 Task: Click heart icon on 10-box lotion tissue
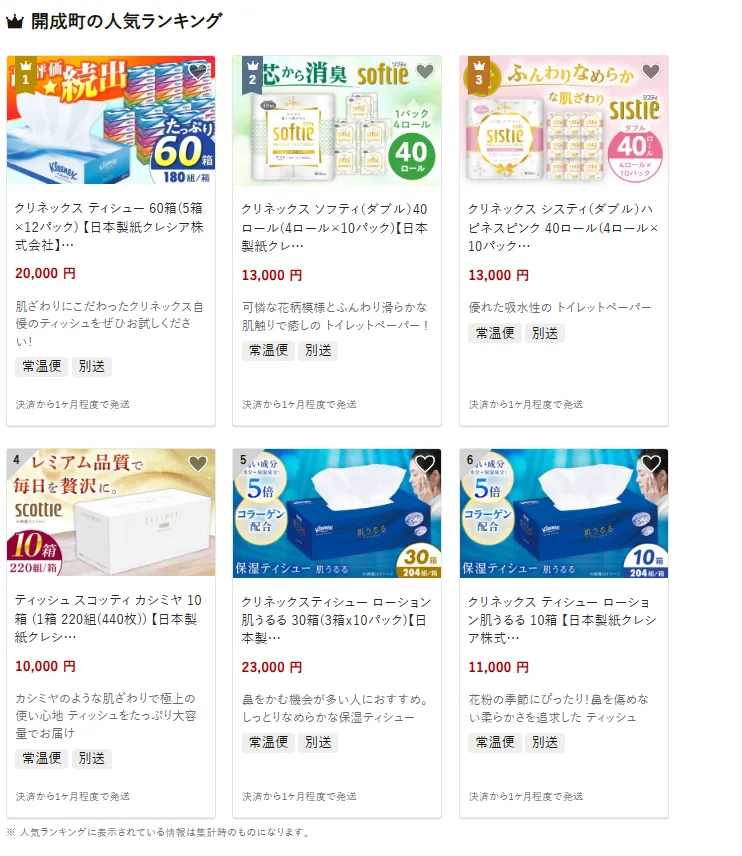[651, 463]
